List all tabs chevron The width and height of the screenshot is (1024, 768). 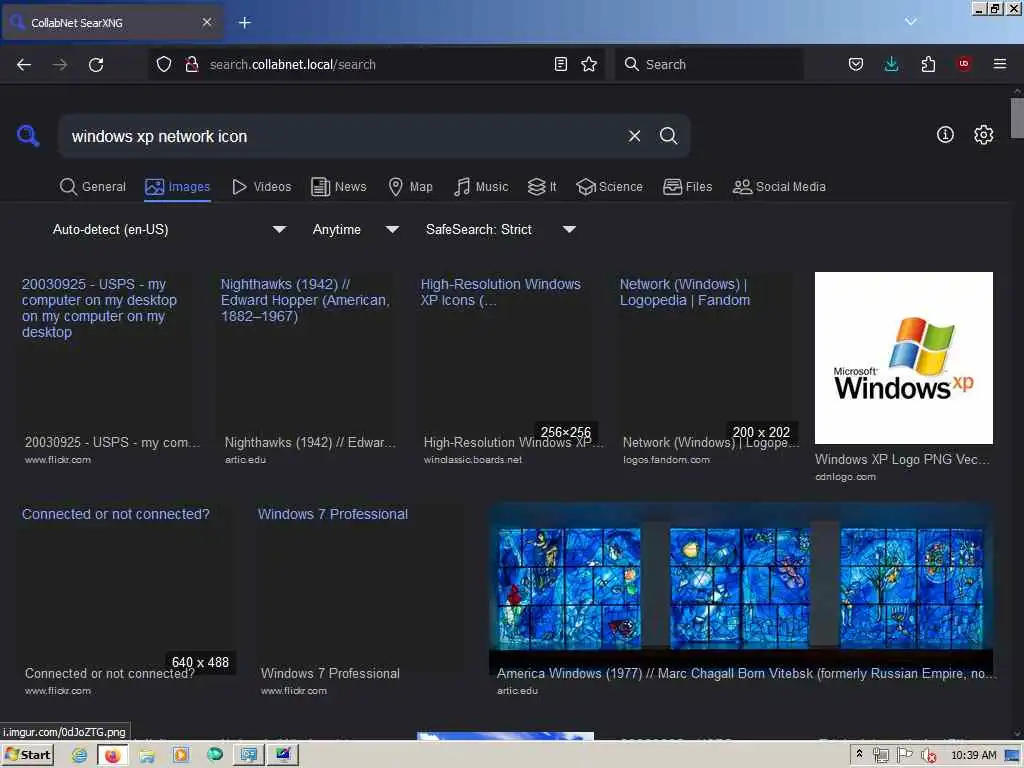[x=911, y=22]
